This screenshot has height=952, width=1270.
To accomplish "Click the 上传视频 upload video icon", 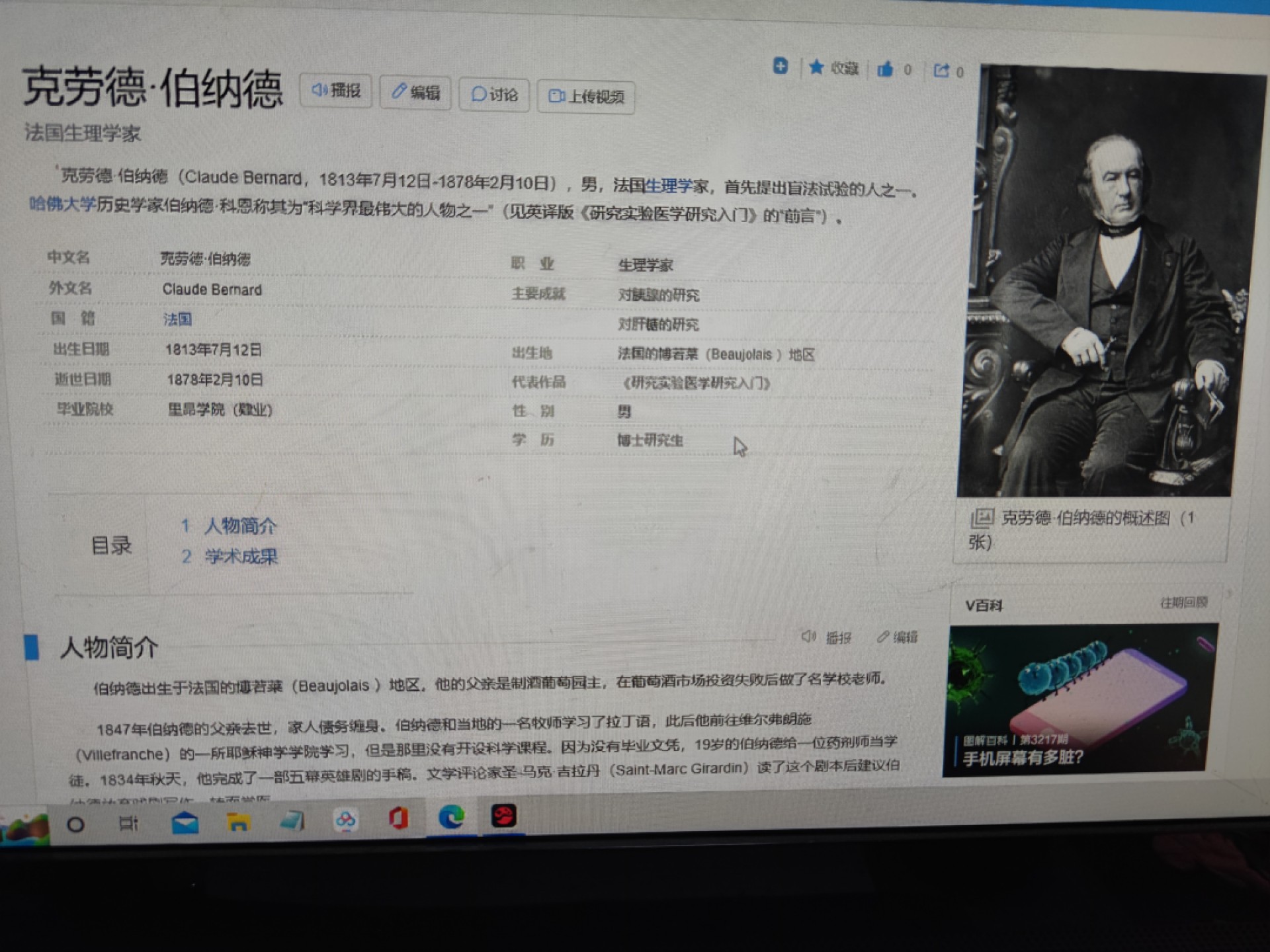I will pos(558,97).
